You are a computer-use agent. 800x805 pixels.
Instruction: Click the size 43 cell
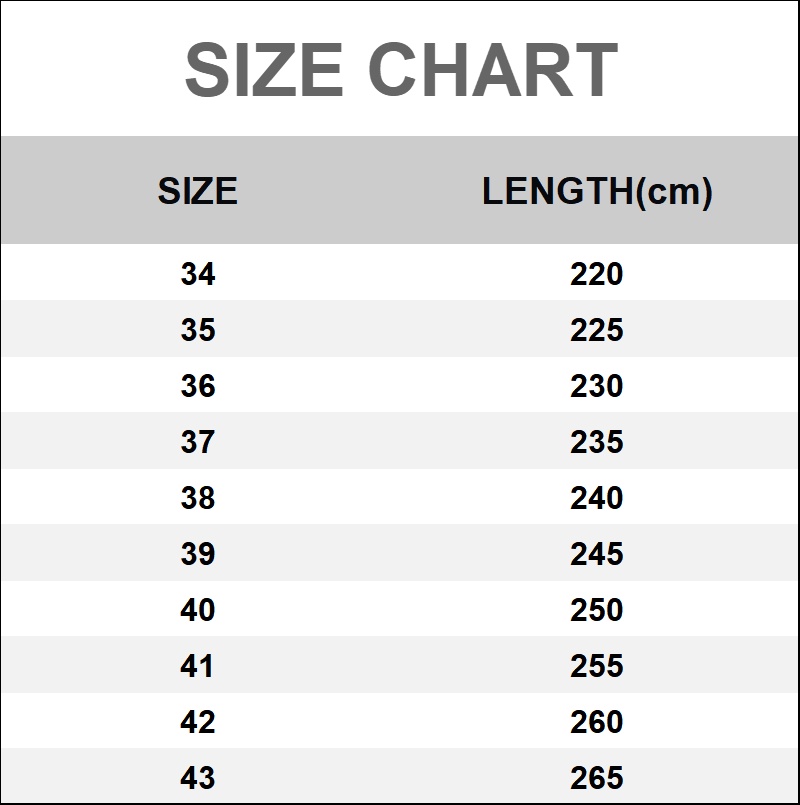pyautogui.click(x=198, y=778)
